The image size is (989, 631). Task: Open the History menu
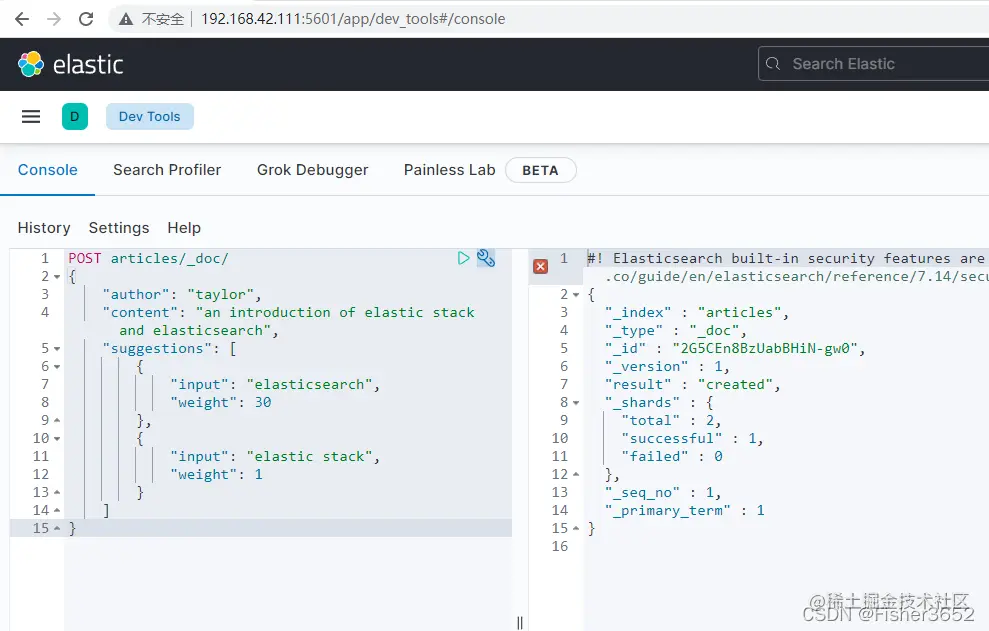click(44, 228)
